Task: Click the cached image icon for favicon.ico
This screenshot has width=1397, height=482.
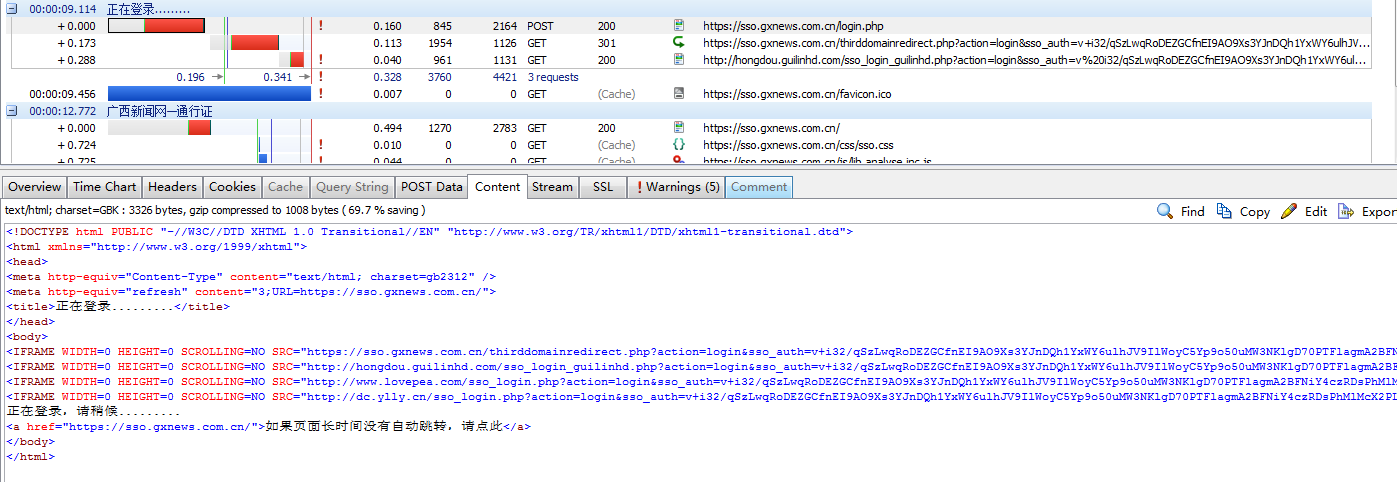Action: pyautogui.click(x=679, y=94)
